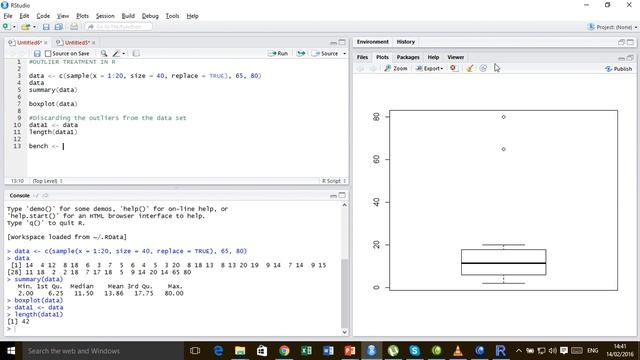Refresh the current plot
640x360 pixels.
click(x=483, y=69)
